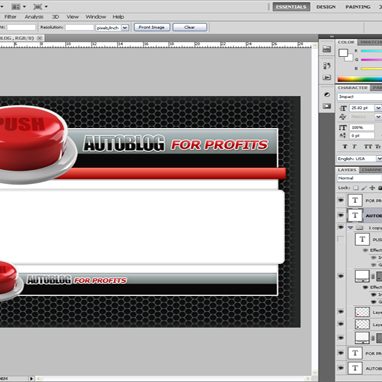Collapse the layer group disclosure triangle
This screenshot has width=382, height=382.
350,228
